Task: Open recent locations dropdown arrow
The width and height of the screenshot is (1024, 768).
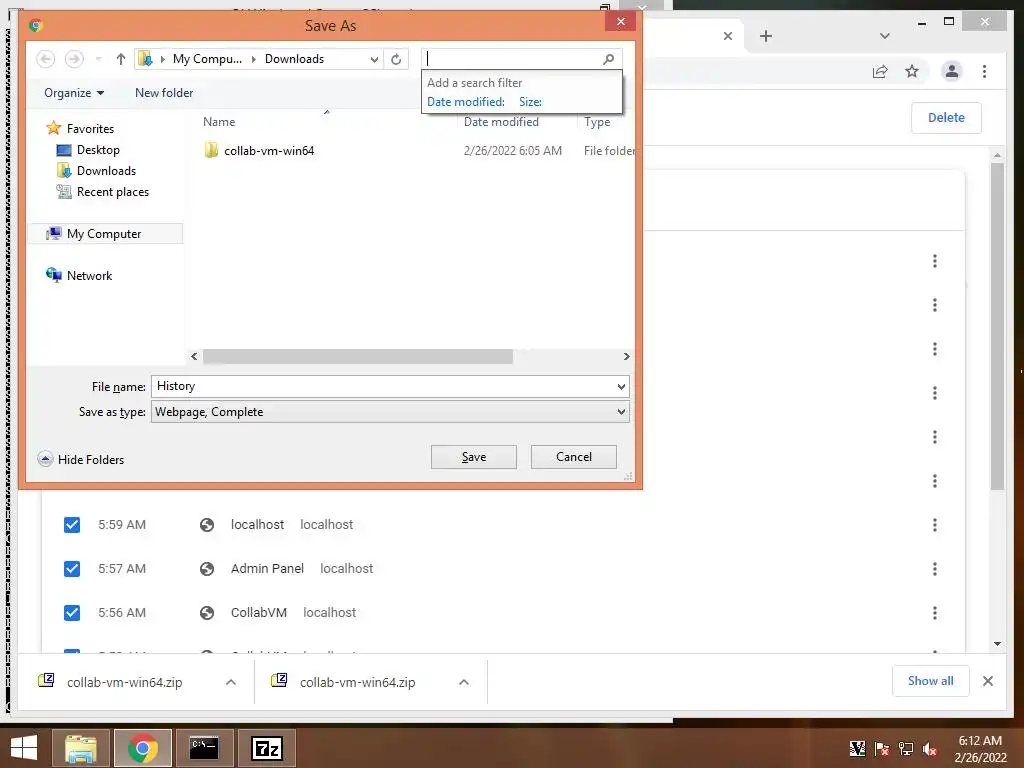Action: tap(99, 59)
